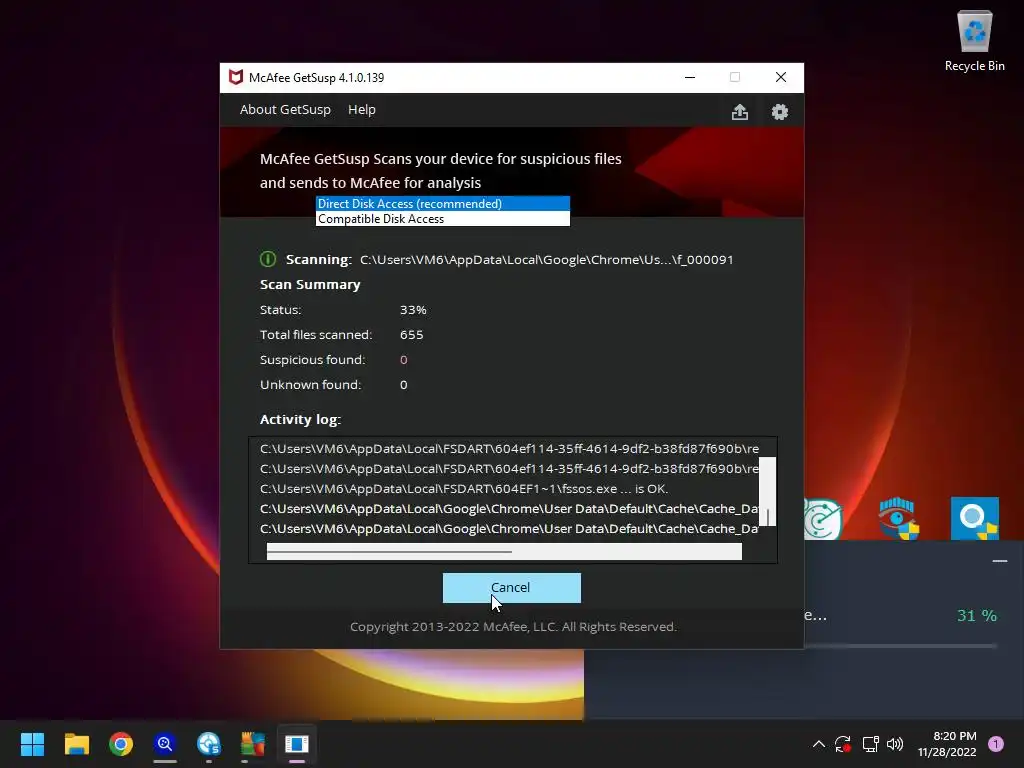Click the Suspicious found value

[x=404, y=360]
